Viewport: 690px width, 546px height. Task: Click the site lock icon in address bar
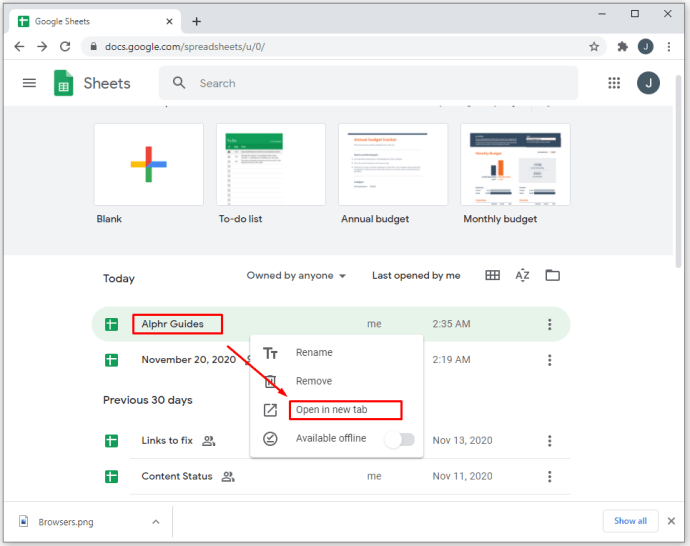(93, 46)
